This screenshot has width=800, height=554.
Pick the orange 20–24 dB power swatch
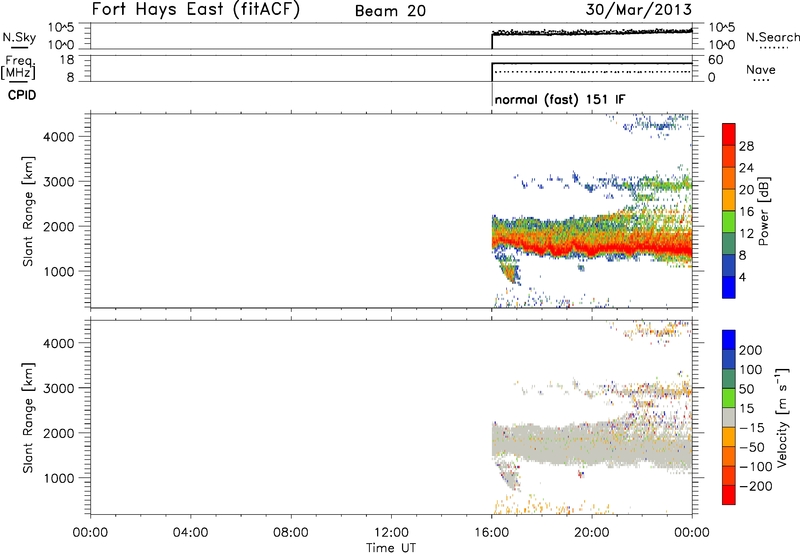729,179
